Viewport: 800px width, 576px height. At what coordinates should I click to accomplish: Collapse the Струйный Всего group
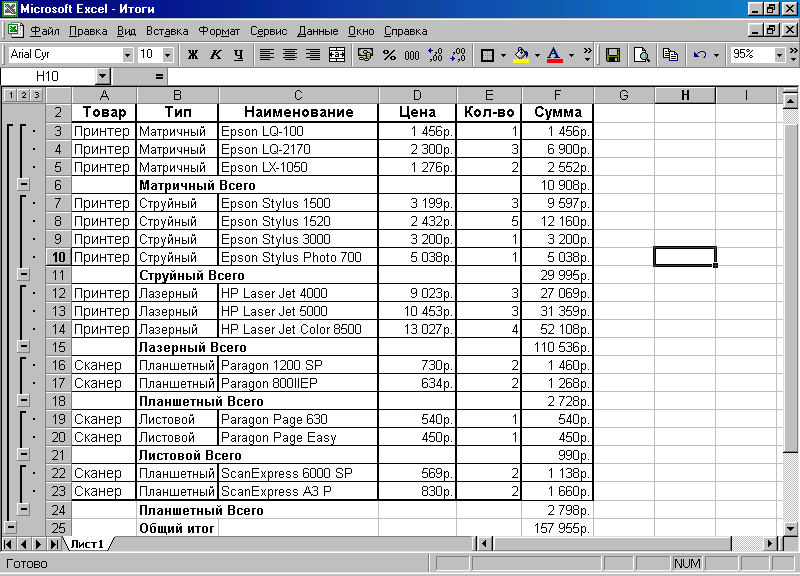(23, 274)
